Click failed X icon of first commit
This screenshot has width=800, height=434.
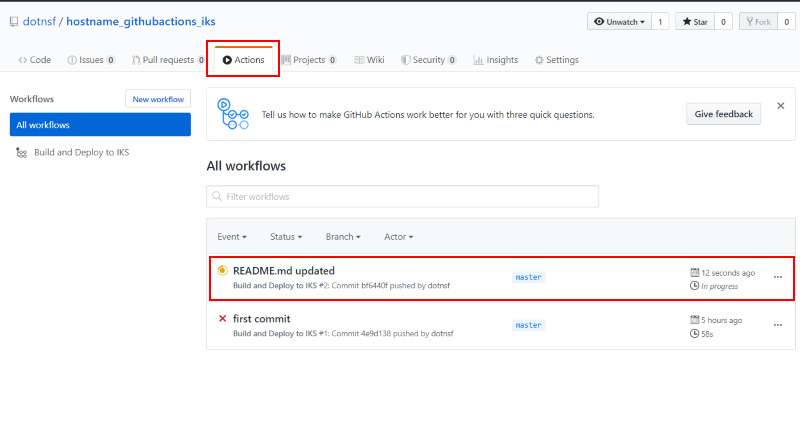click(x=222, y=318)
